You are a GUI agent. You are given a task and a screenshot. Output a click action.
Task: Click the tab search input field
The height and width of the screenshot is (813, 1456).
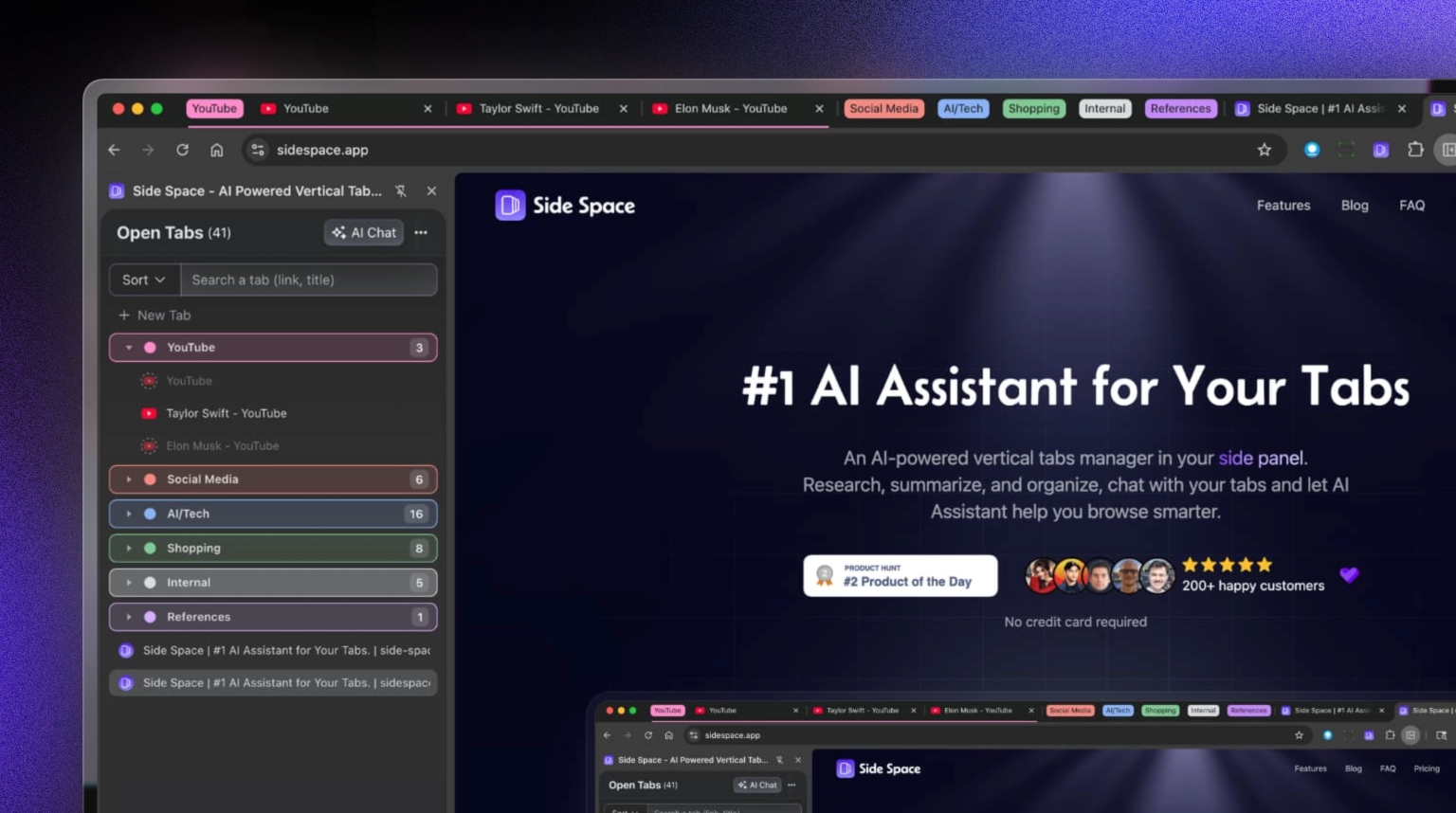pyautogui.click(x=308, y=280)
